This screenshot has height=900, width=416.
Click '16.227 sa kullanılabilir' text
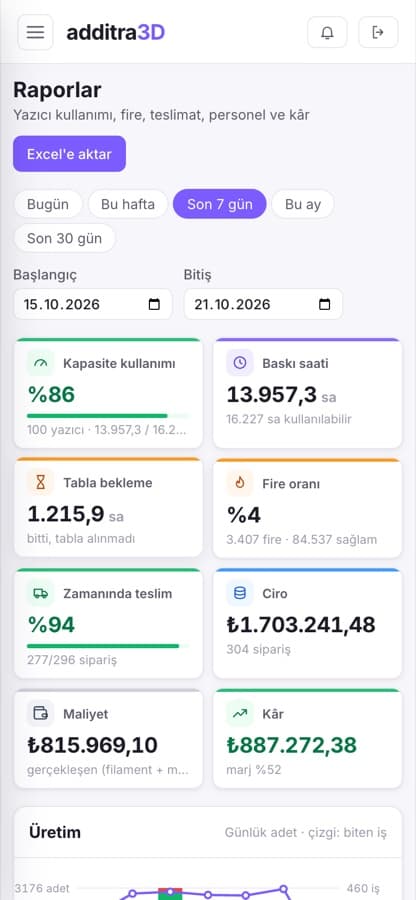(289, 420)
